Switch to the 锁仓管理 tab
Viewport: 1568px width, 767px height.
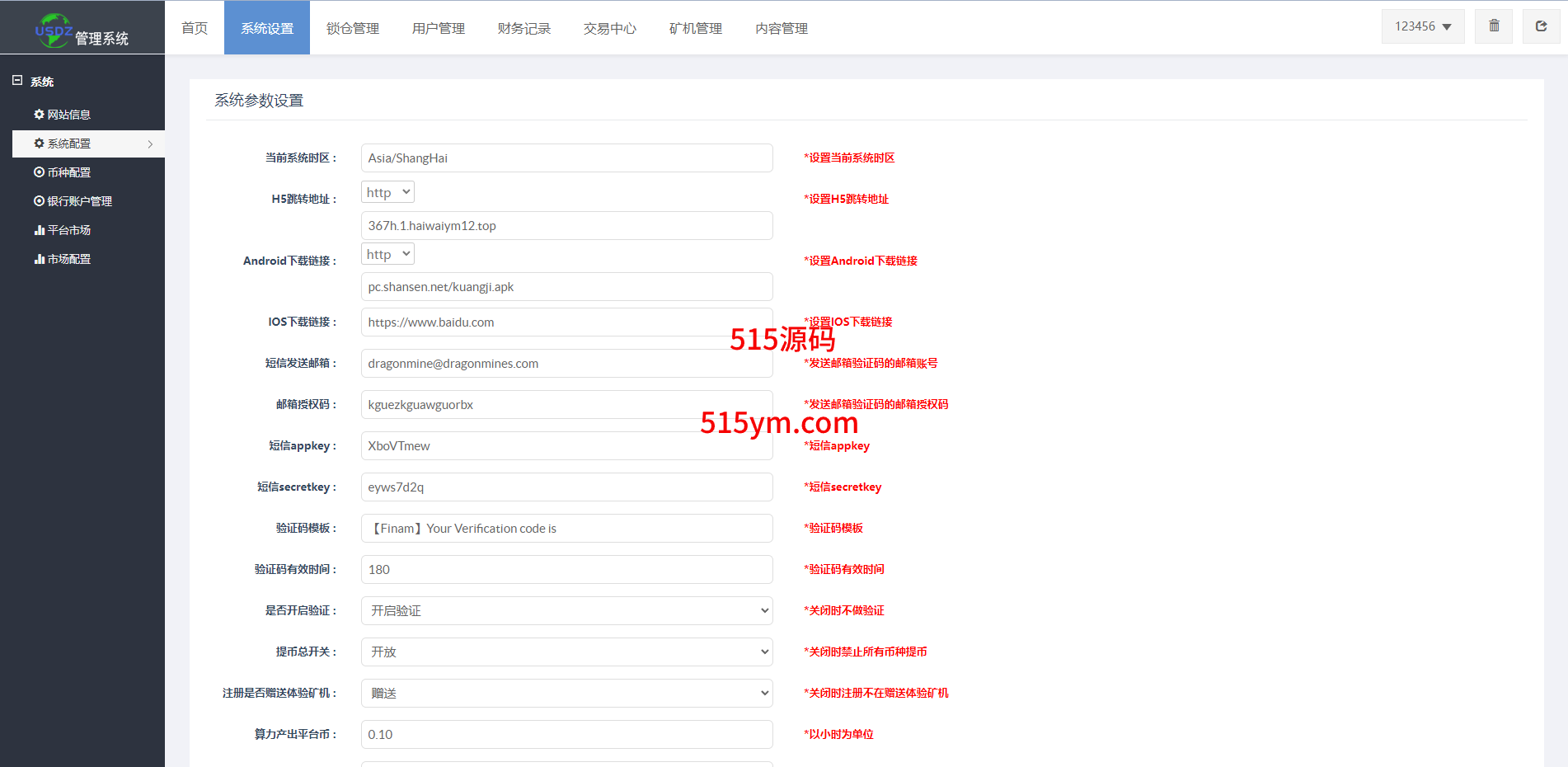point(353,28)
